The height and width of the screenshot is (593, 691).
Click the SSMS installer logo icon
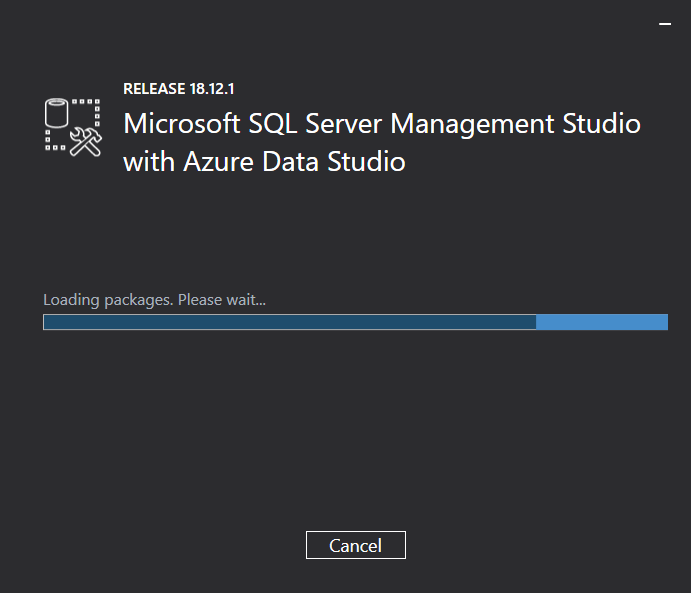73,127
